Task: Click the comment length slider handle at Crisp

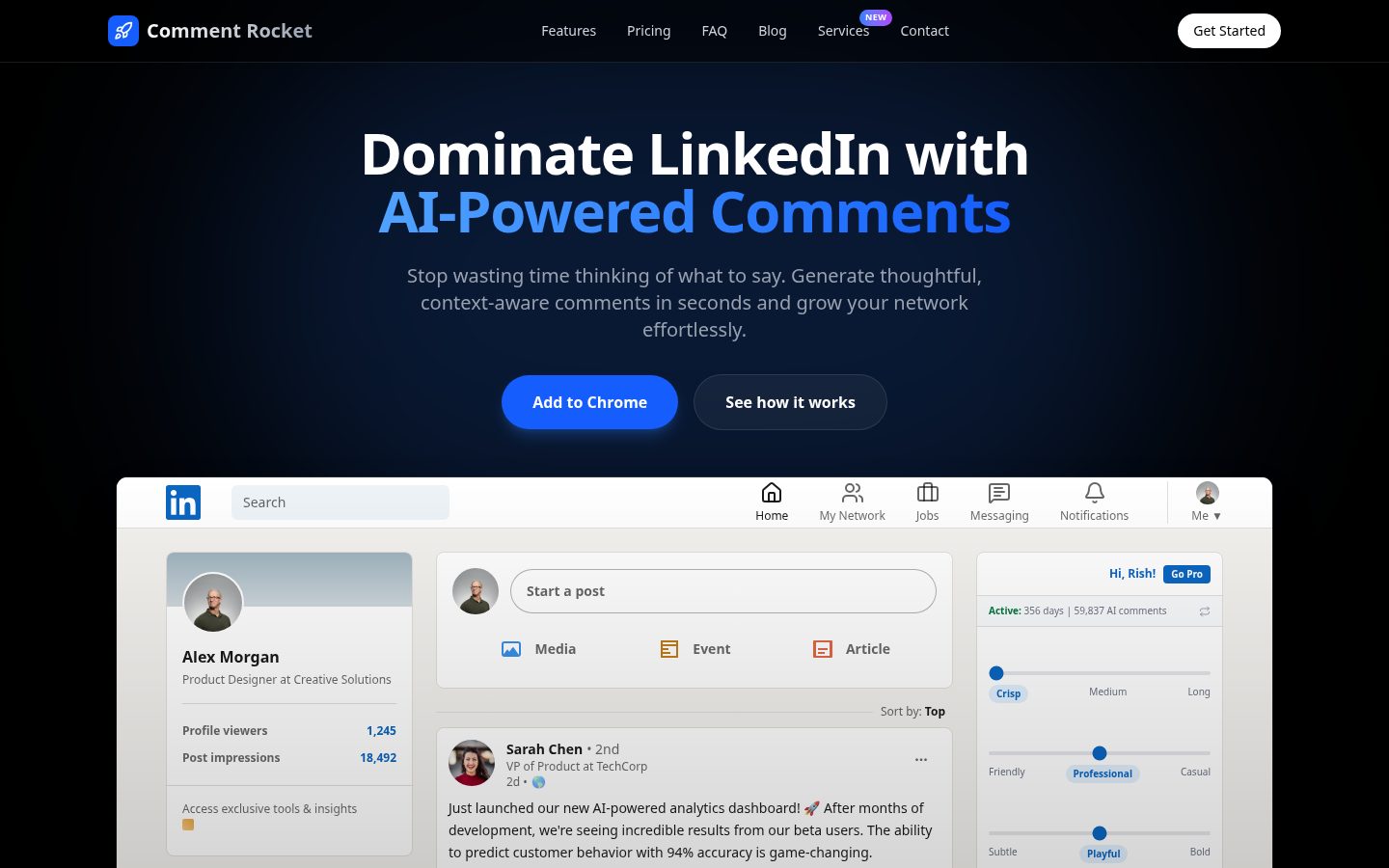Action: (x=996, y=673)
